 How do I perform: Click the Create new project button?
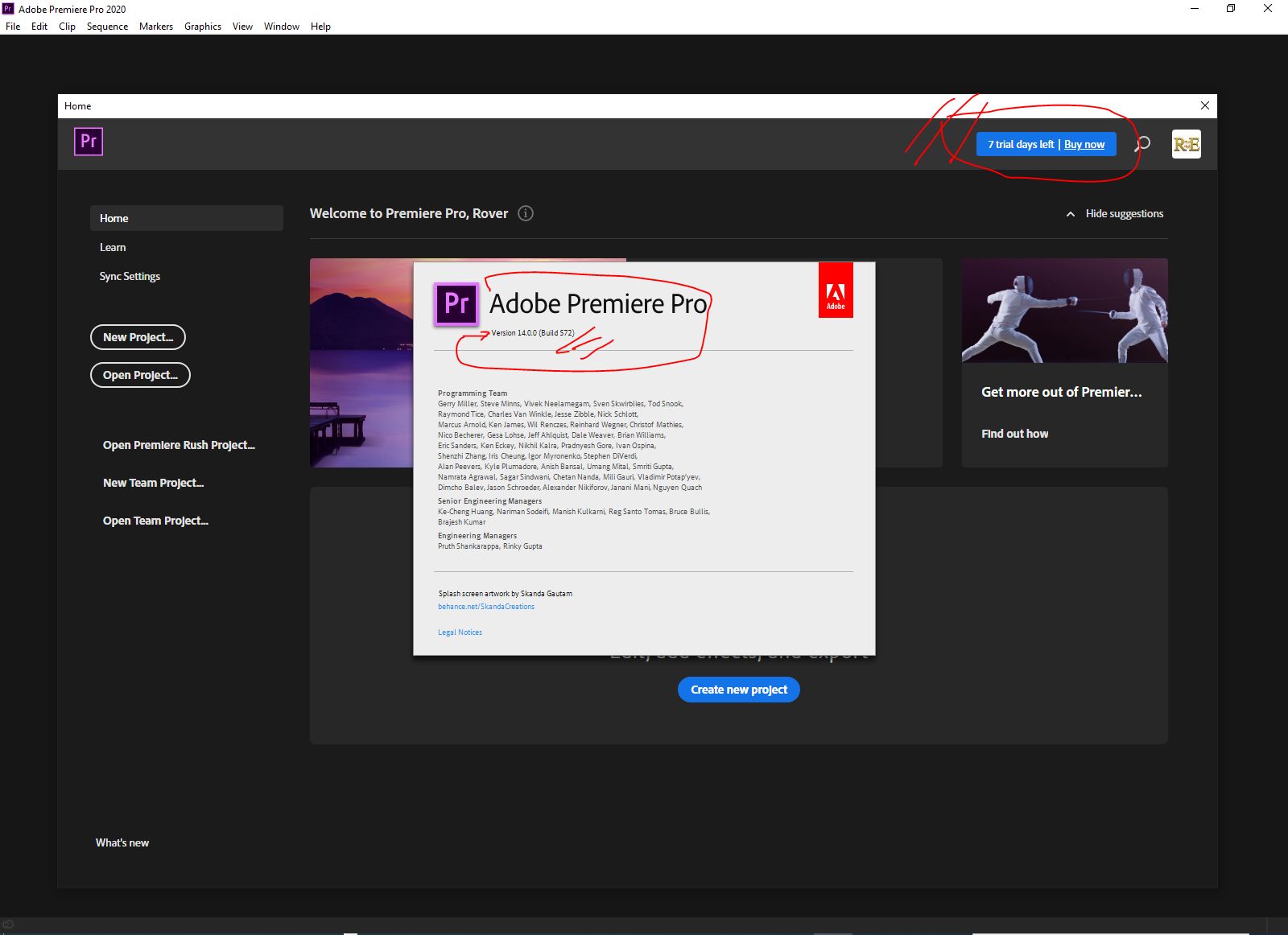tap(739, 690)
